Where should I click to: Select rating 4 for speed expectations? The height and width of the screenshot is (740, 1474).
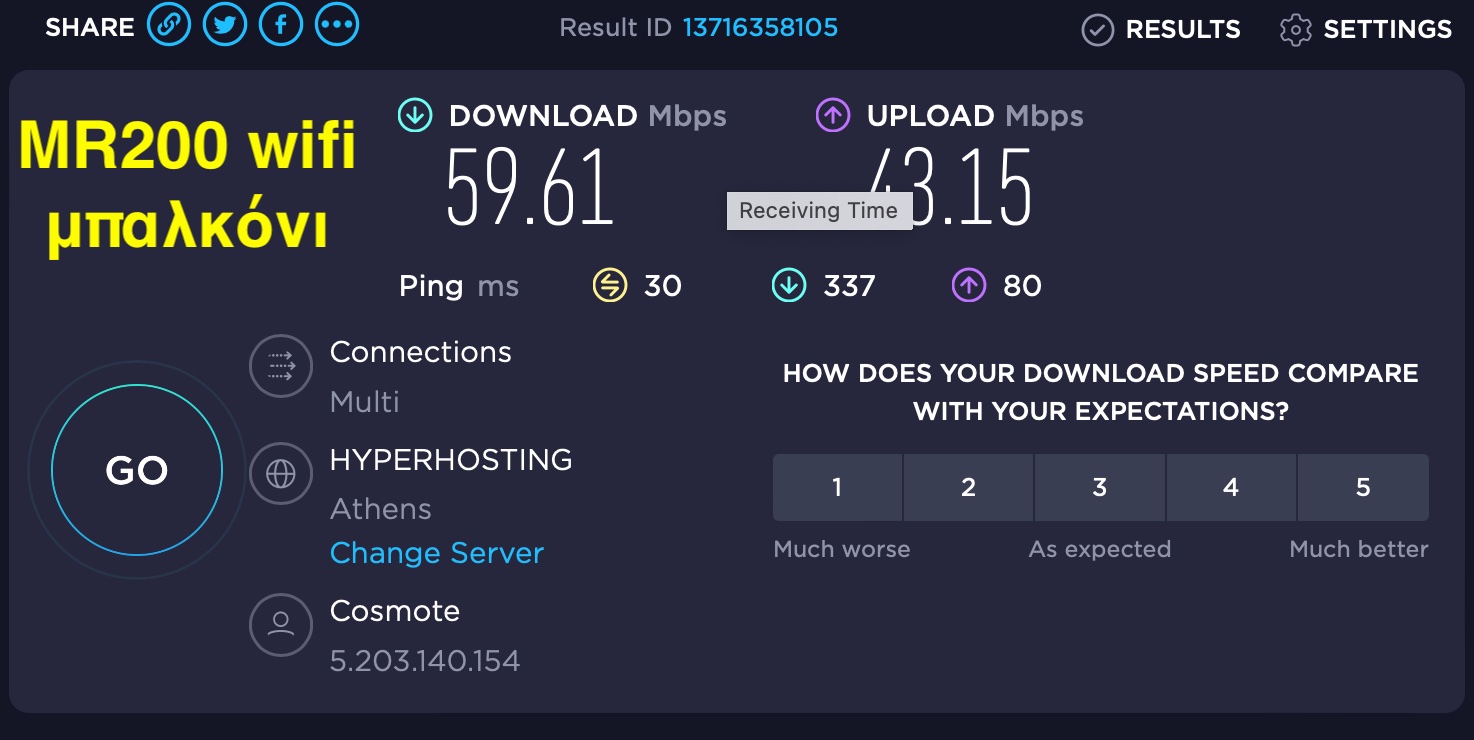coord(1231,487)
